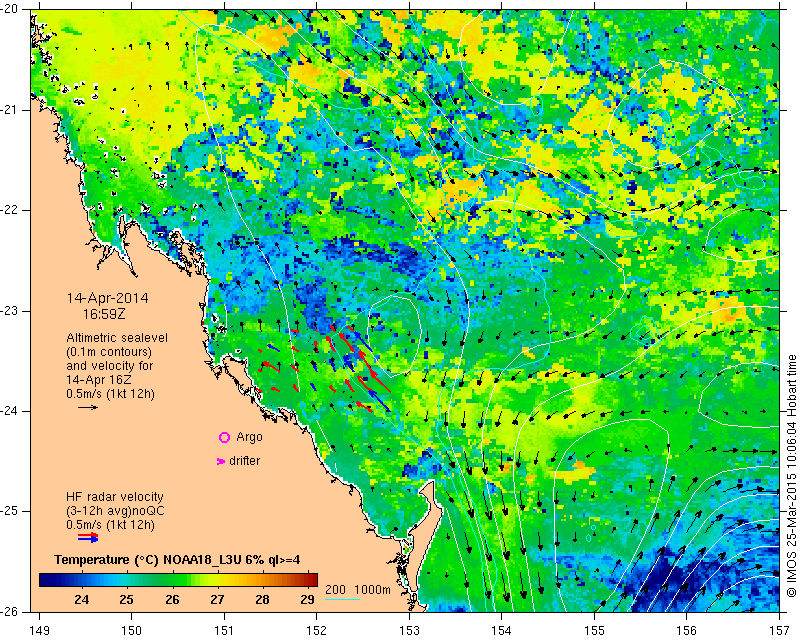Click the cyan 200 1000m depth contour legend line
The height and width of the screenshot is (640, 800).
coord(342,599)
